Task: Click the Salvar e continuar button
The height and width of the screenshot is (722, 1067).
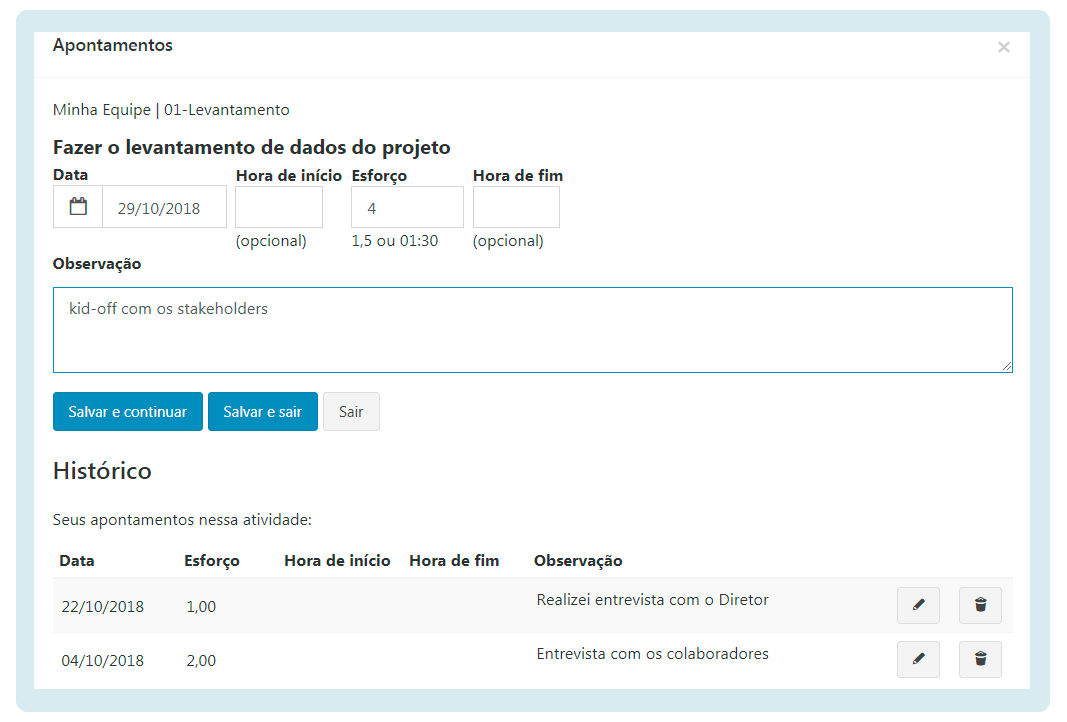Action: [x=128, y=411]
